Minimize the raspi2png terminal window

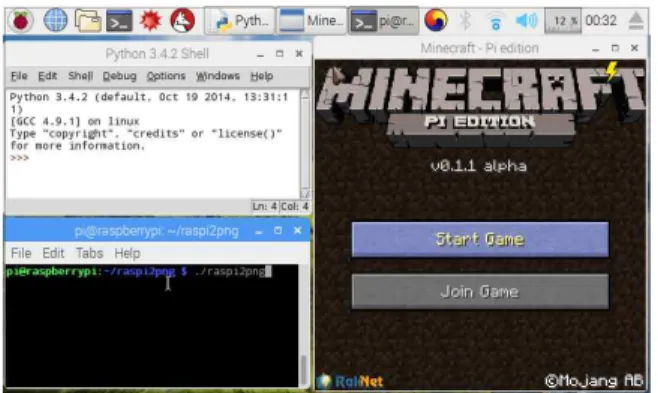tap(259, 231)
